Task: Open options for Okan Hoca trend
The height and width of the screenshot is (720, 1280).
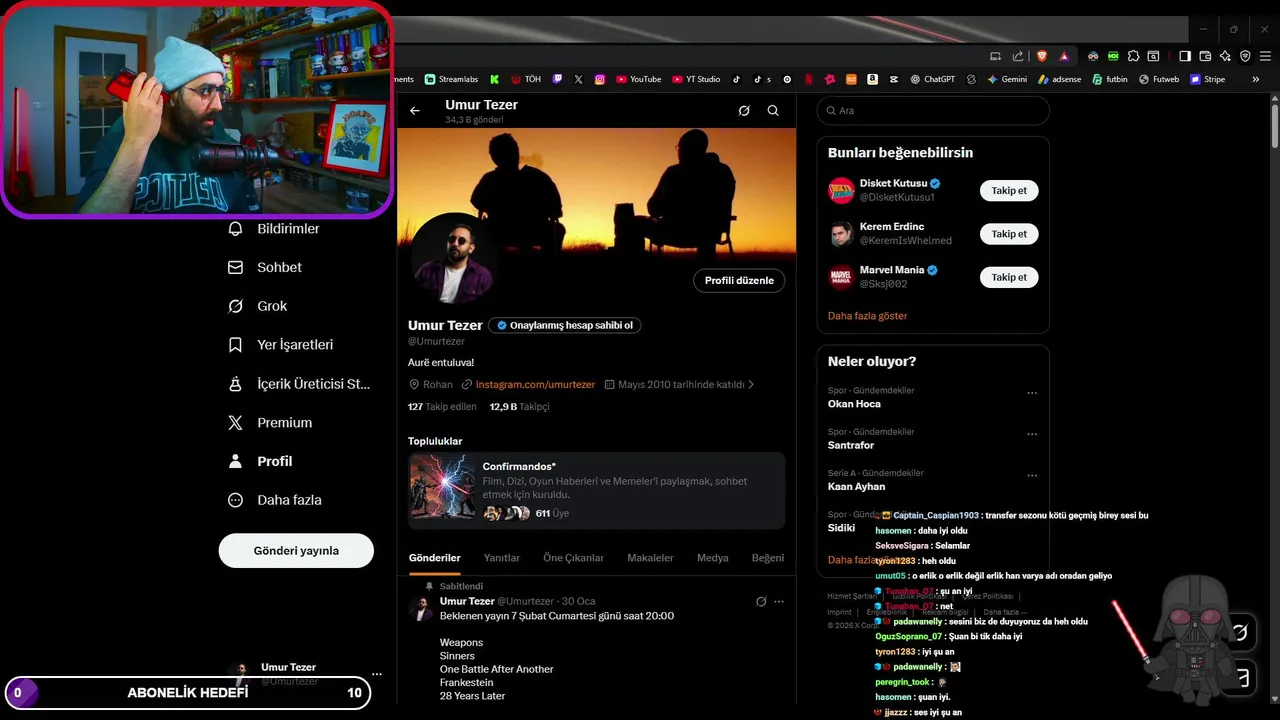Action: [1032, 393]
